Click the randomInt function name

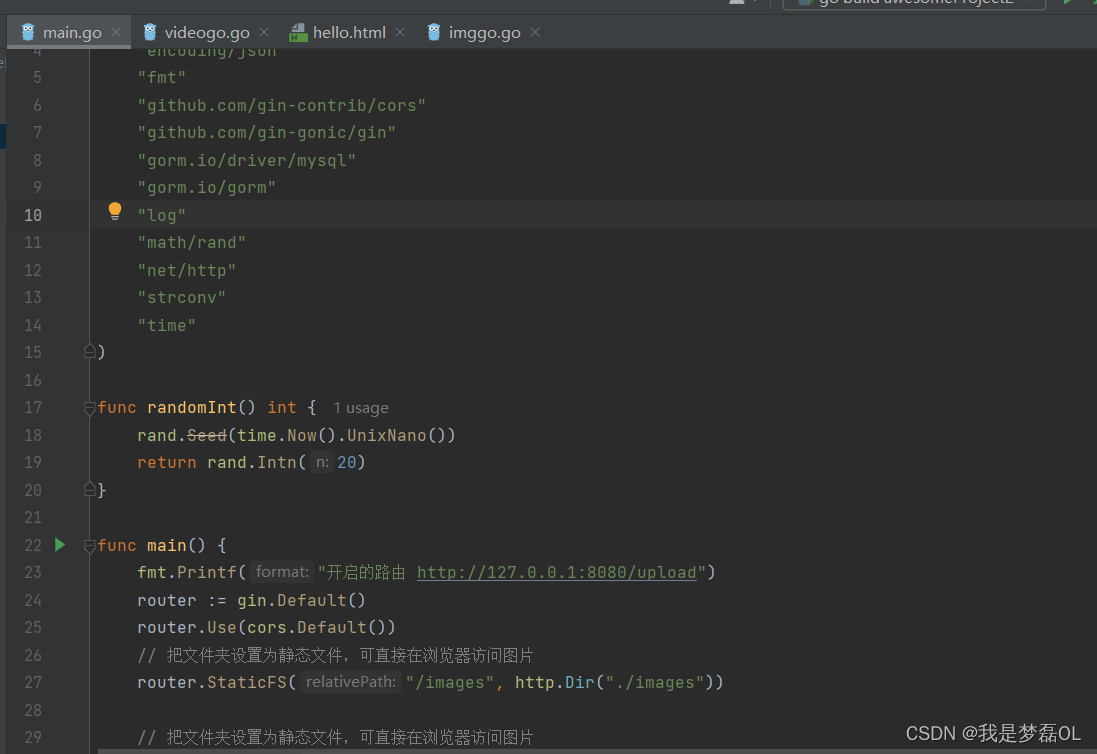pyautogui.click(x=192, y=408)
